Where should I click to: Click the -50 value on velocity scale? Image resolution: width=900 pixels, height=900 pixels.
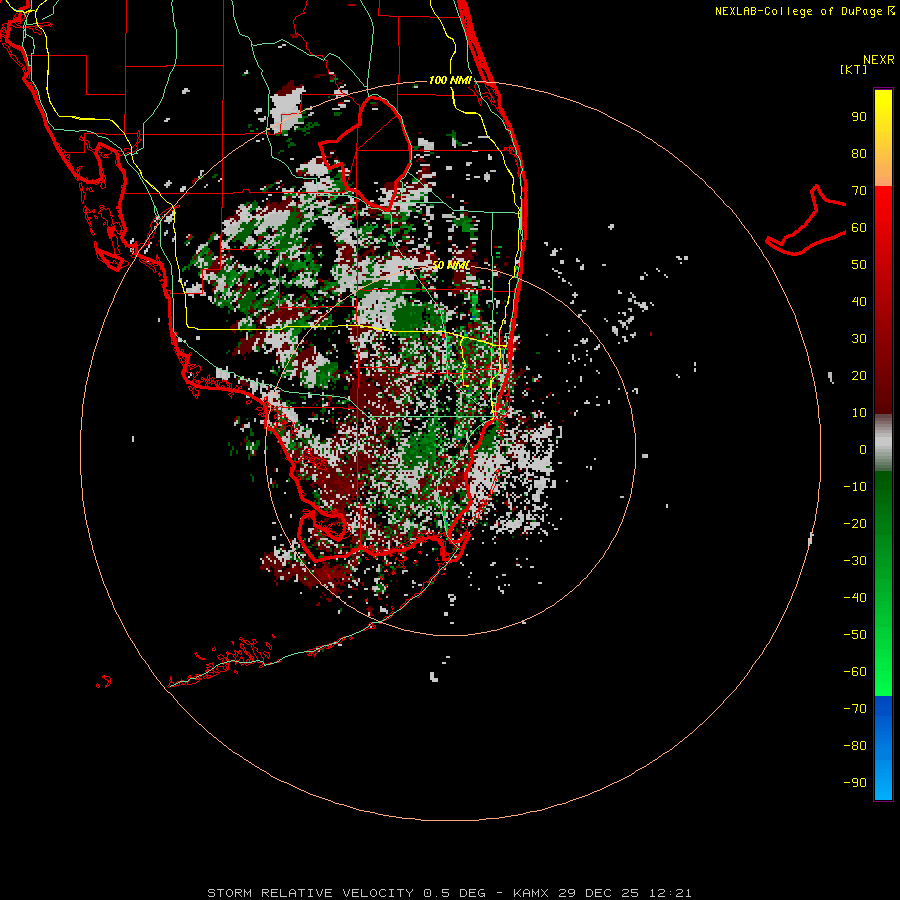[855, 635]
